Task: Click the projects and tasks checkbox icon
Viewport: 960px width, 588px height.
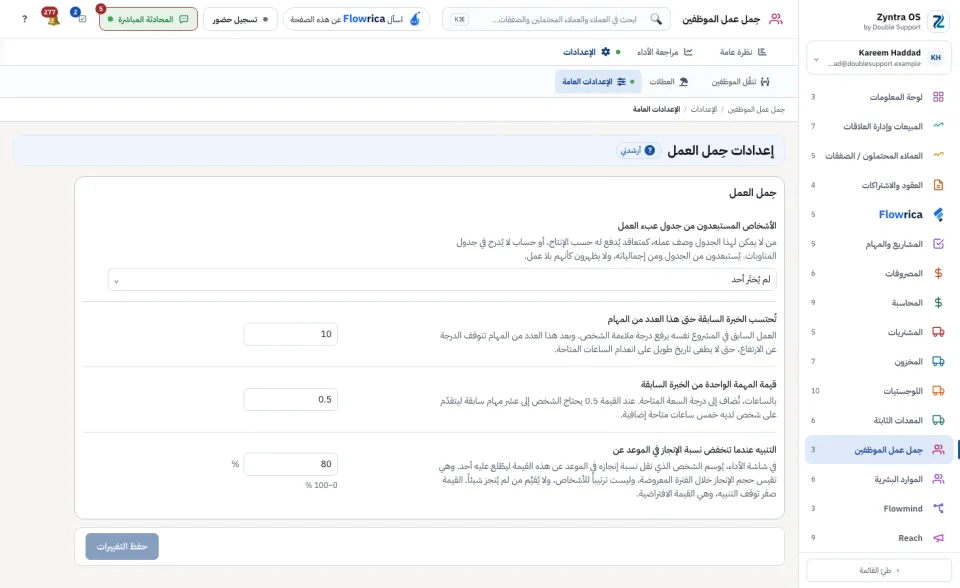Action: pos(938,244)
